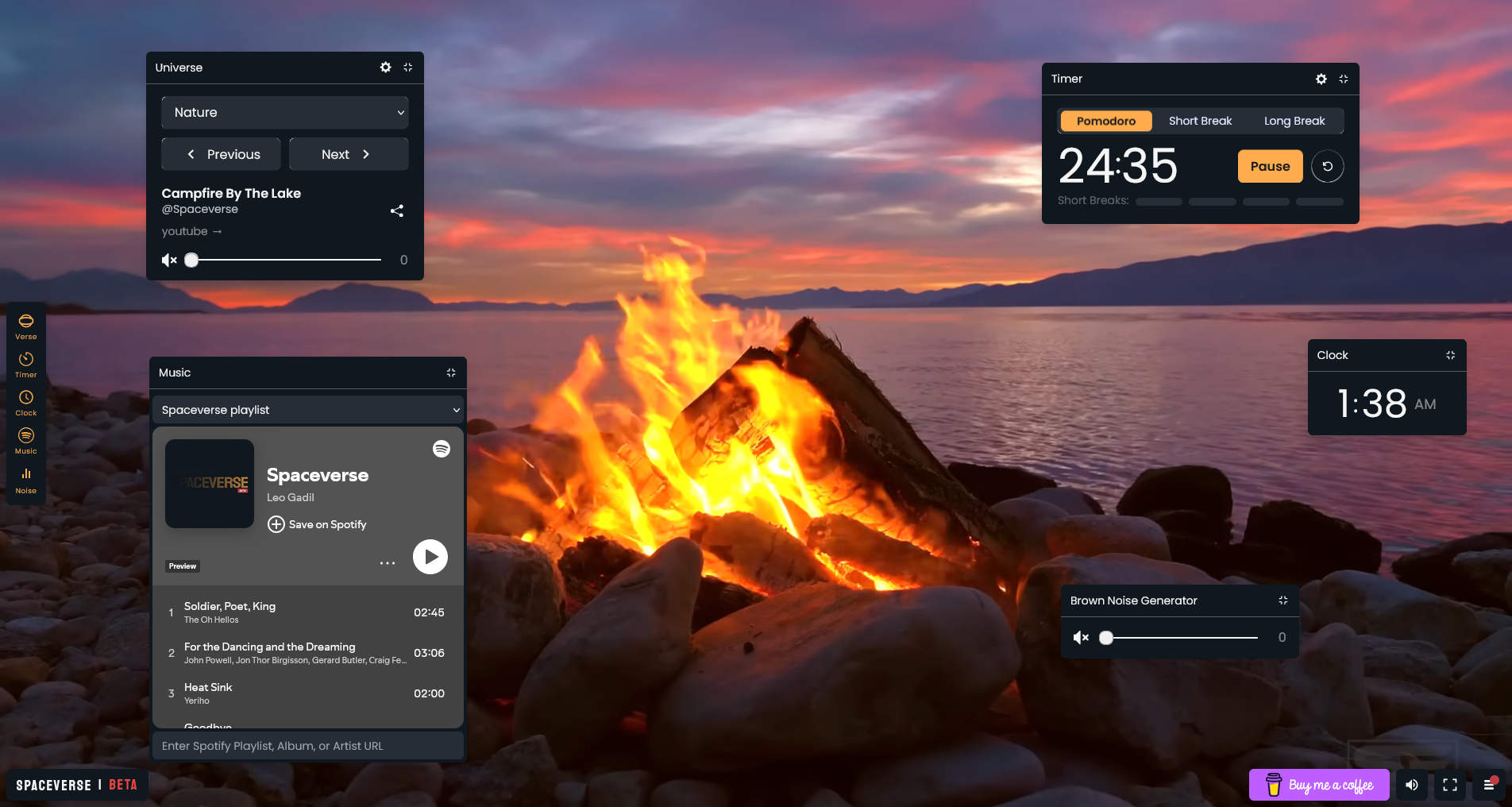Viewport: 1512px width, 807px height.
Task: Open the youtube source link
Action: click(192, 231)
